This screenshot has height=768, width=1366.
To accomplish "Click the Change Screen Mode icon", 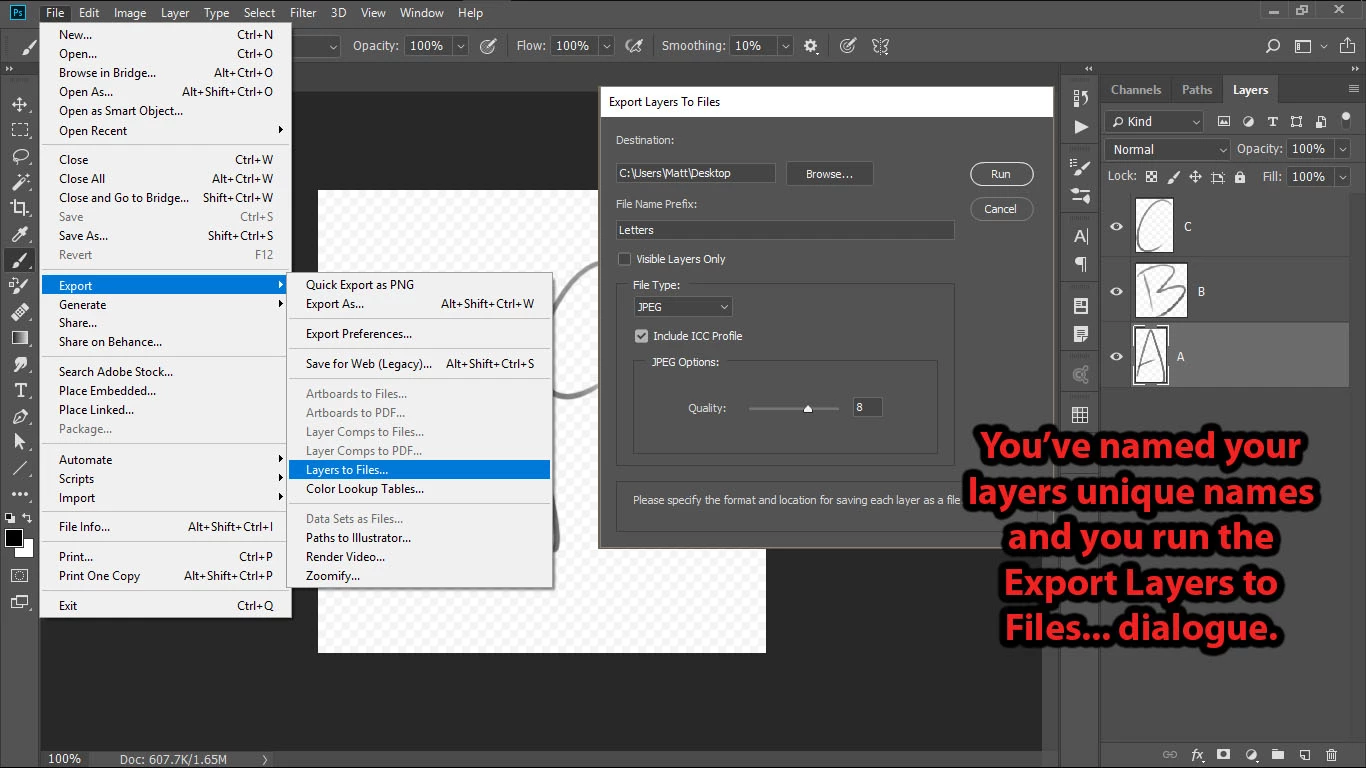I will click(19, 602).
